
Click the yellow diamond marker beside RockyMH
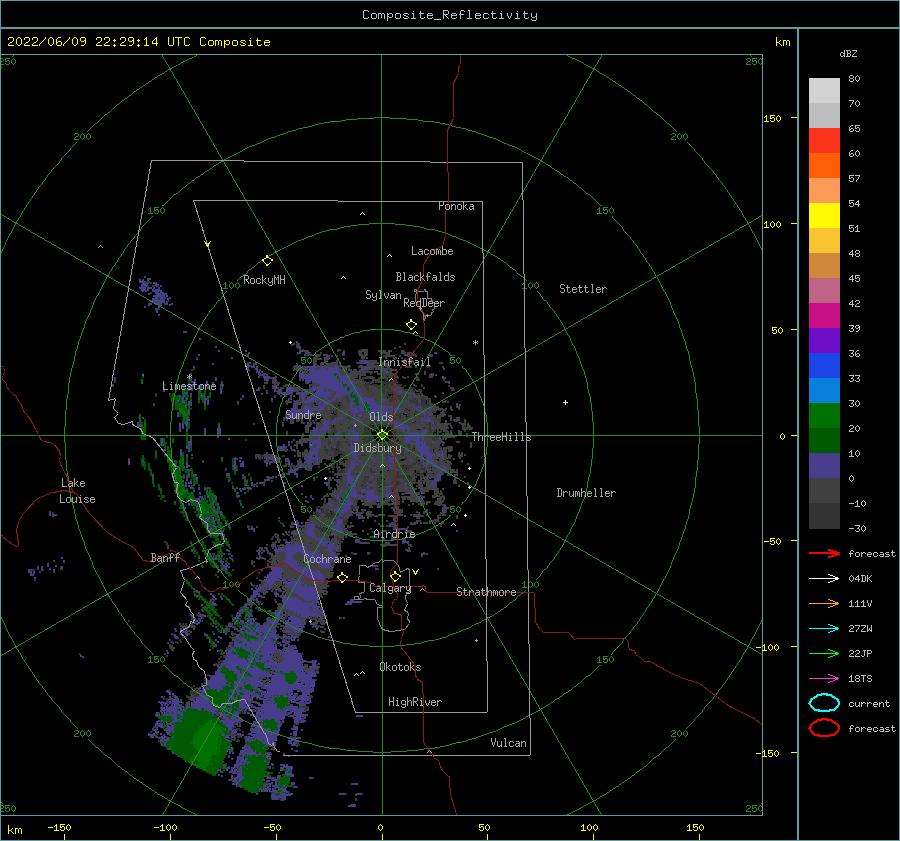pos(267,261)
